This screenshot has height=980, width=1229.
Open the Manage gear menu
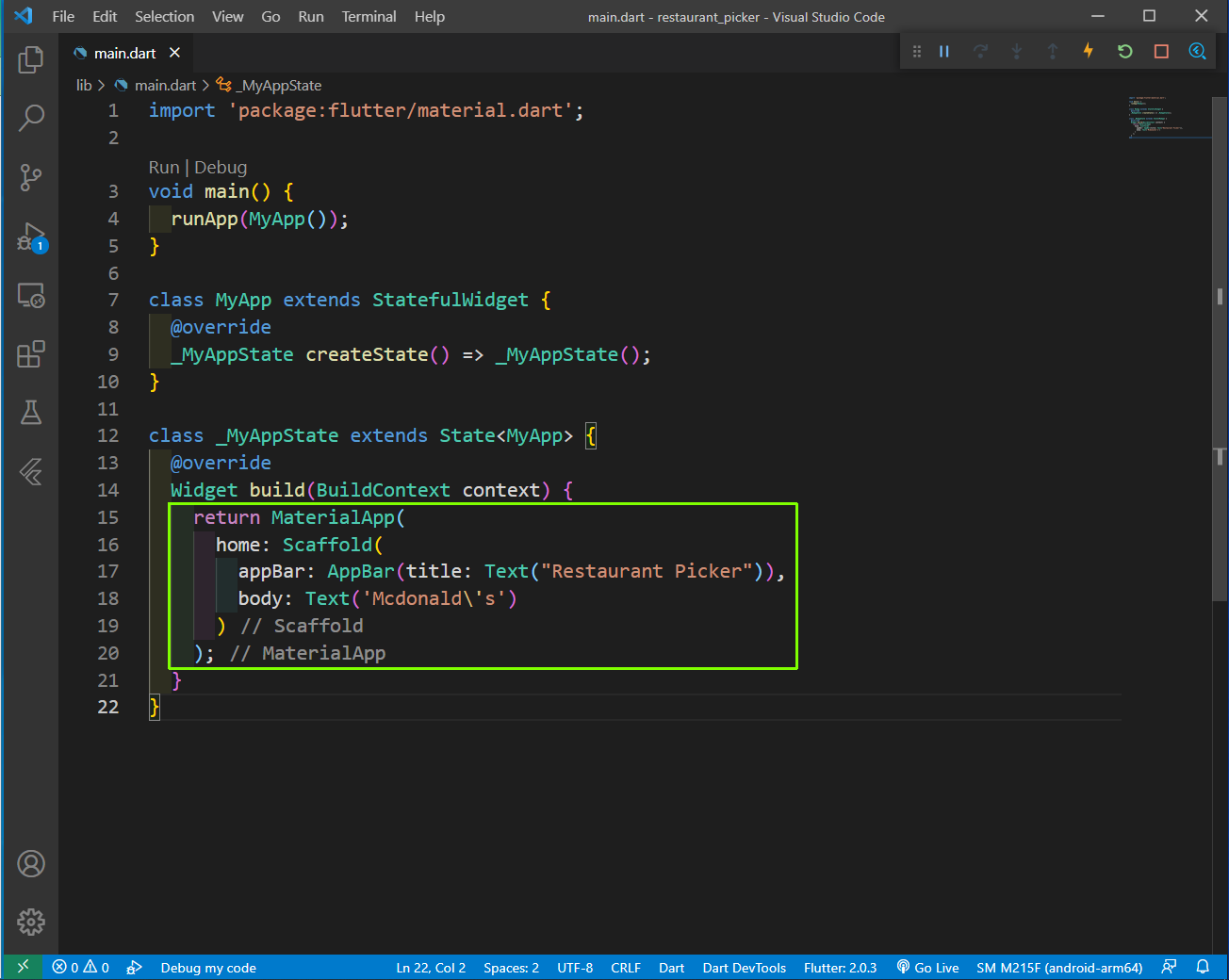[31, 922]
